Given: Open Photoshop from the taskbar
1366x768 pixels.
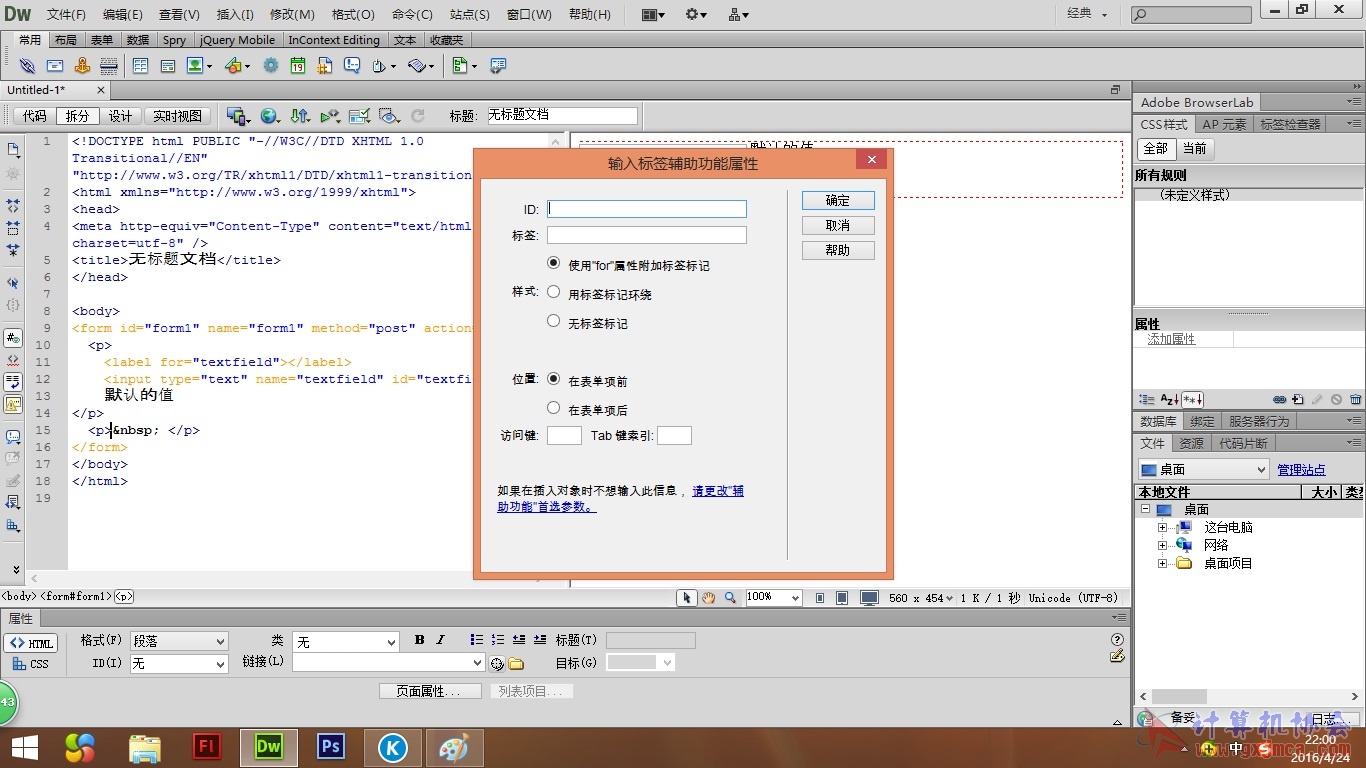Looking at the screenshot, I should [x=330, y=747].
